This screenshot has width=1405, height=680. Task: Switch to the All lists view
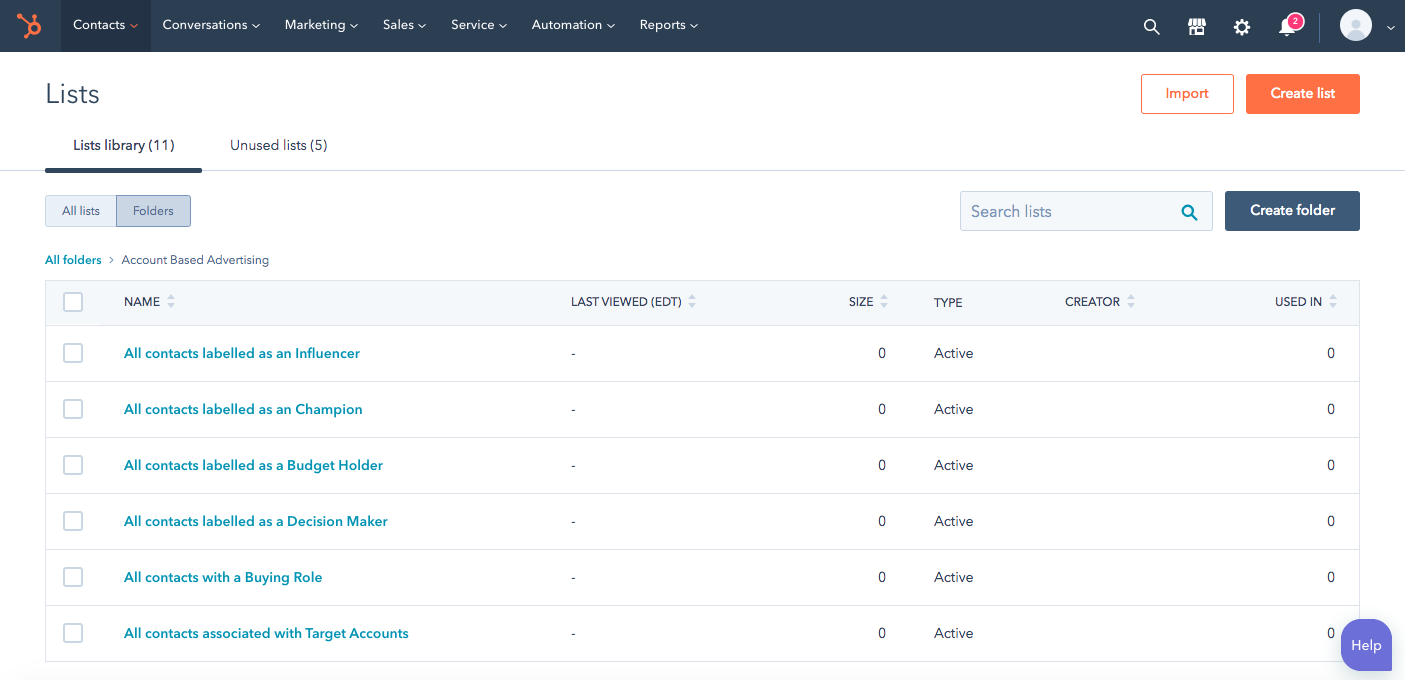[81, 211]
